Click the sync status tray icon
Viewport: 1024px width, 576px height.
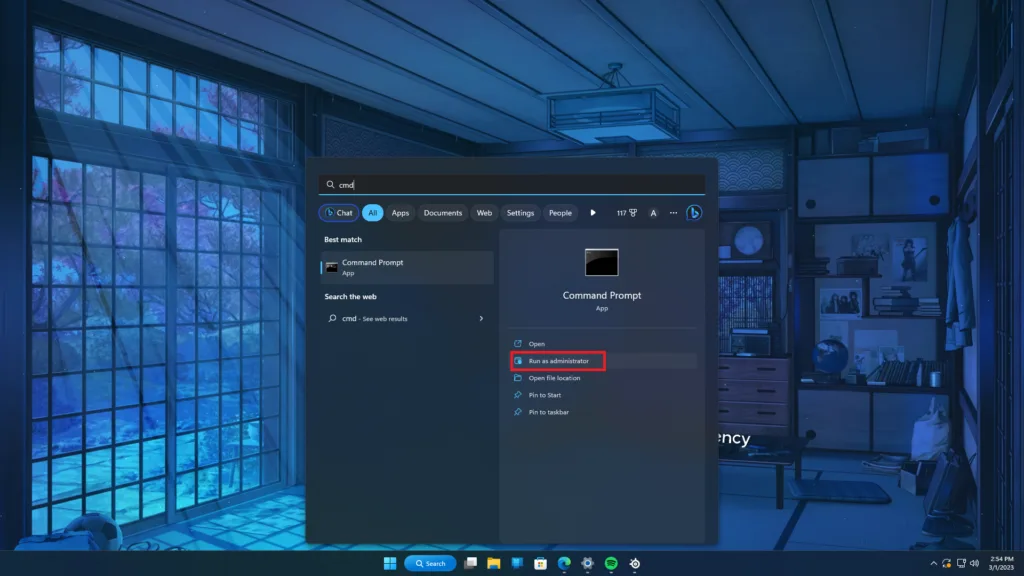click(946, 563)
